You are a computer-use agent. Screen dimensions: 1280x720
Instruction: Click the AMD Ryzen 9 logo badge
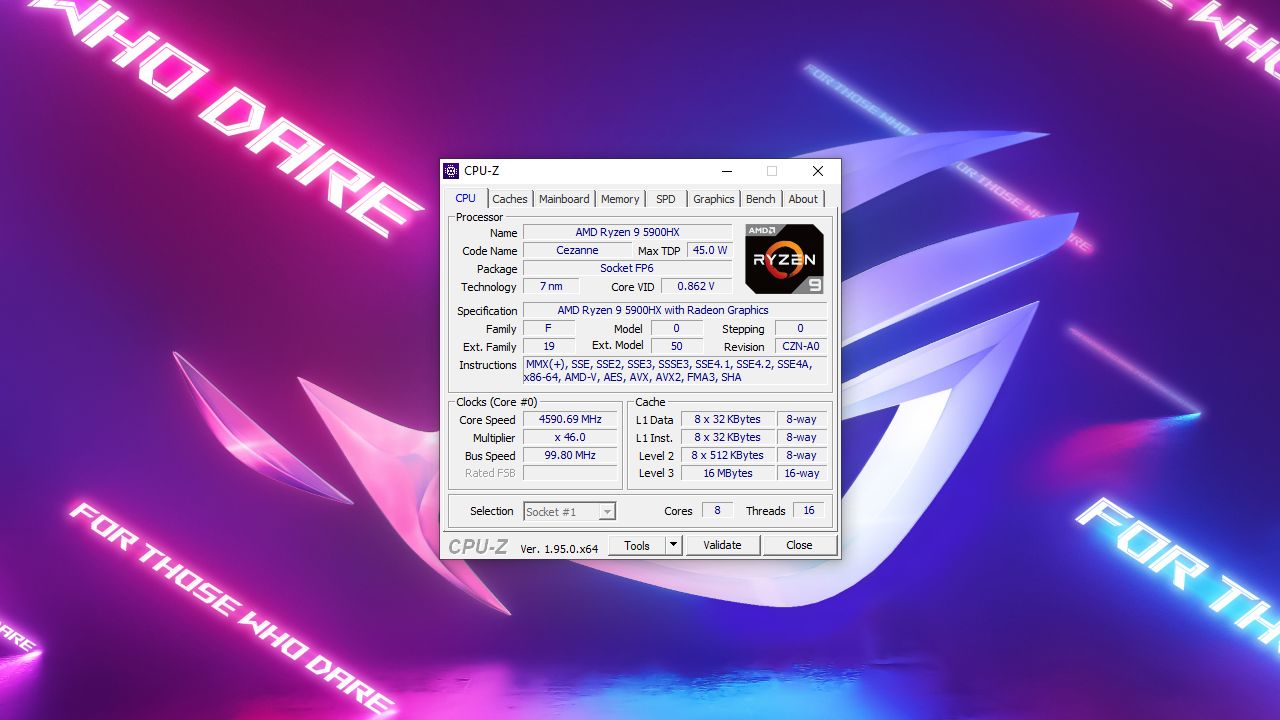[x=783, y=262]
